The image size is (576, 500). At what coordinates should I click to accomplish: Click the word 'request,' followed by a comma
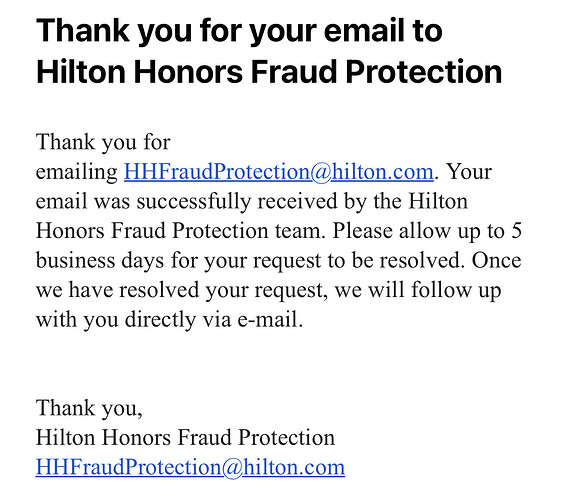(291, 291)
